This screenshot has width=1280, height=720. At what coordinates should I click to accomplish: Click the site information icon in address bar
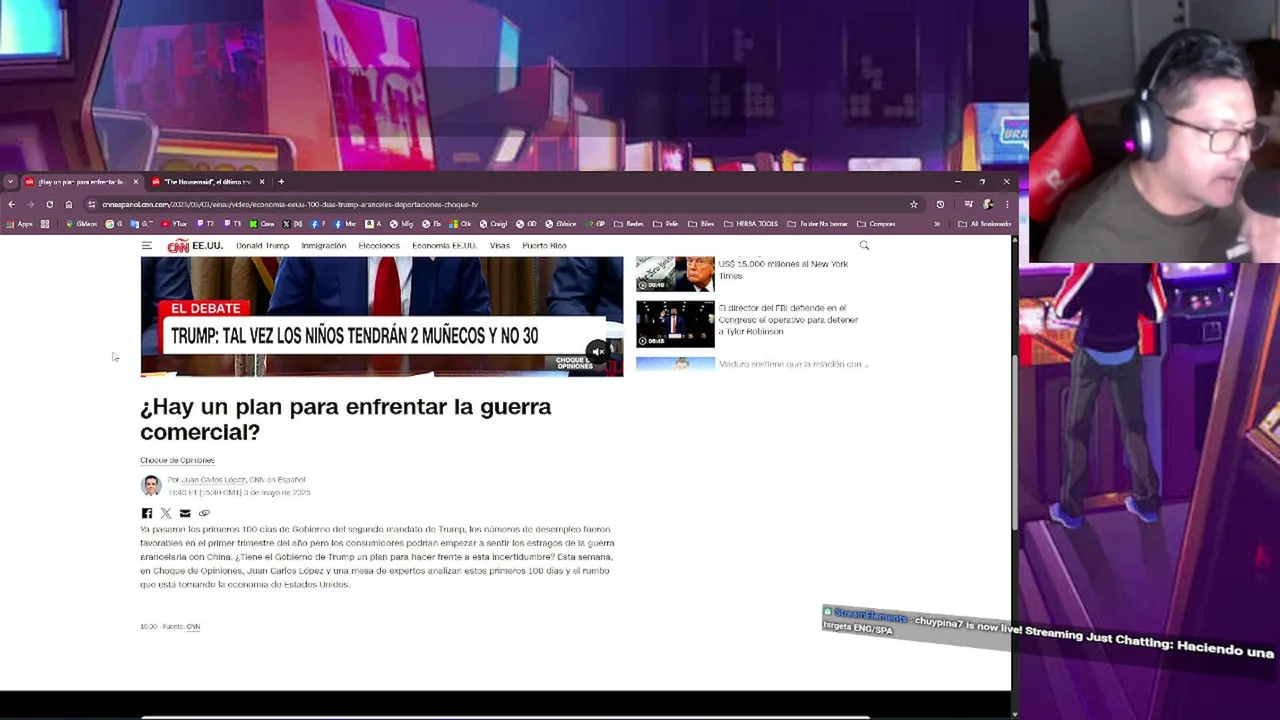click(91, 204)
